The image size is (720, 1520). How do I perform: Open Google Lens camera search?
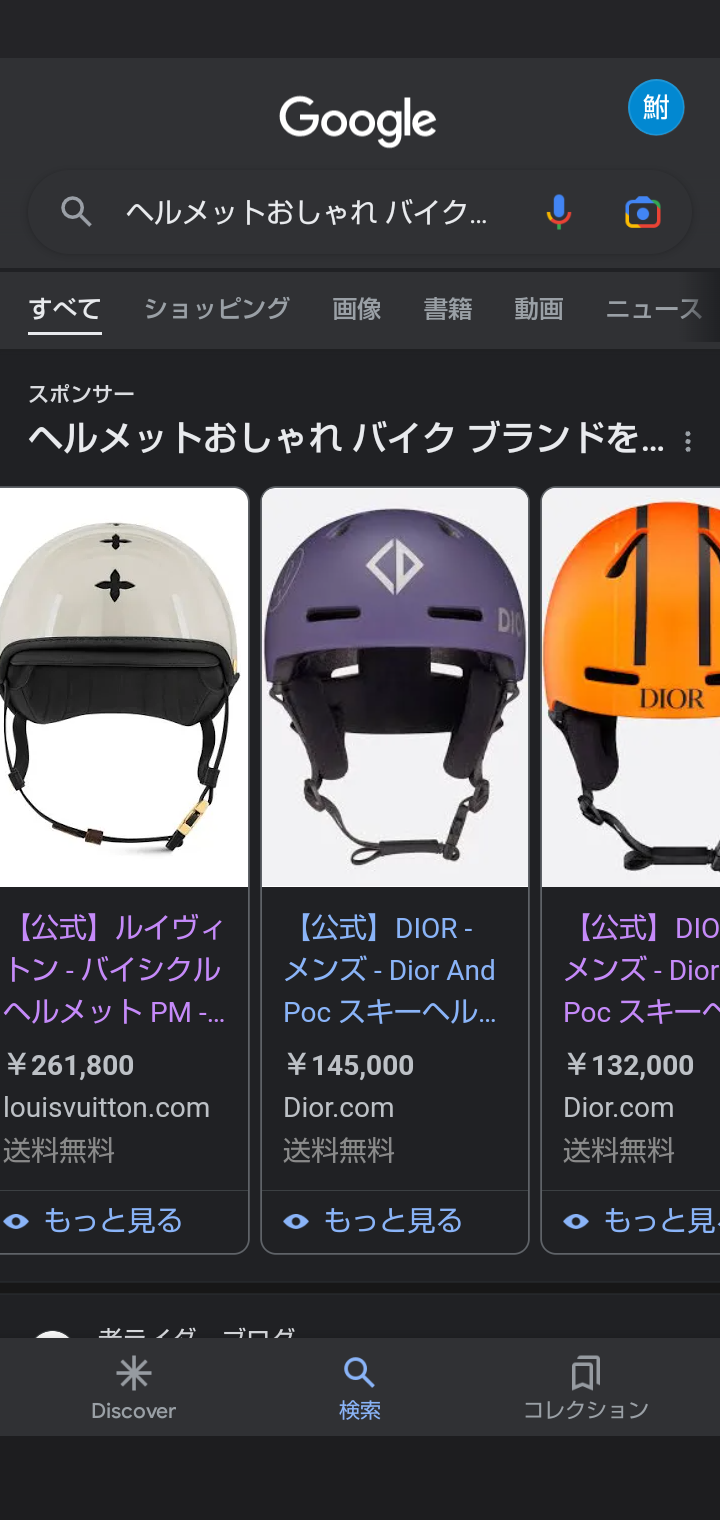(643, 212)
